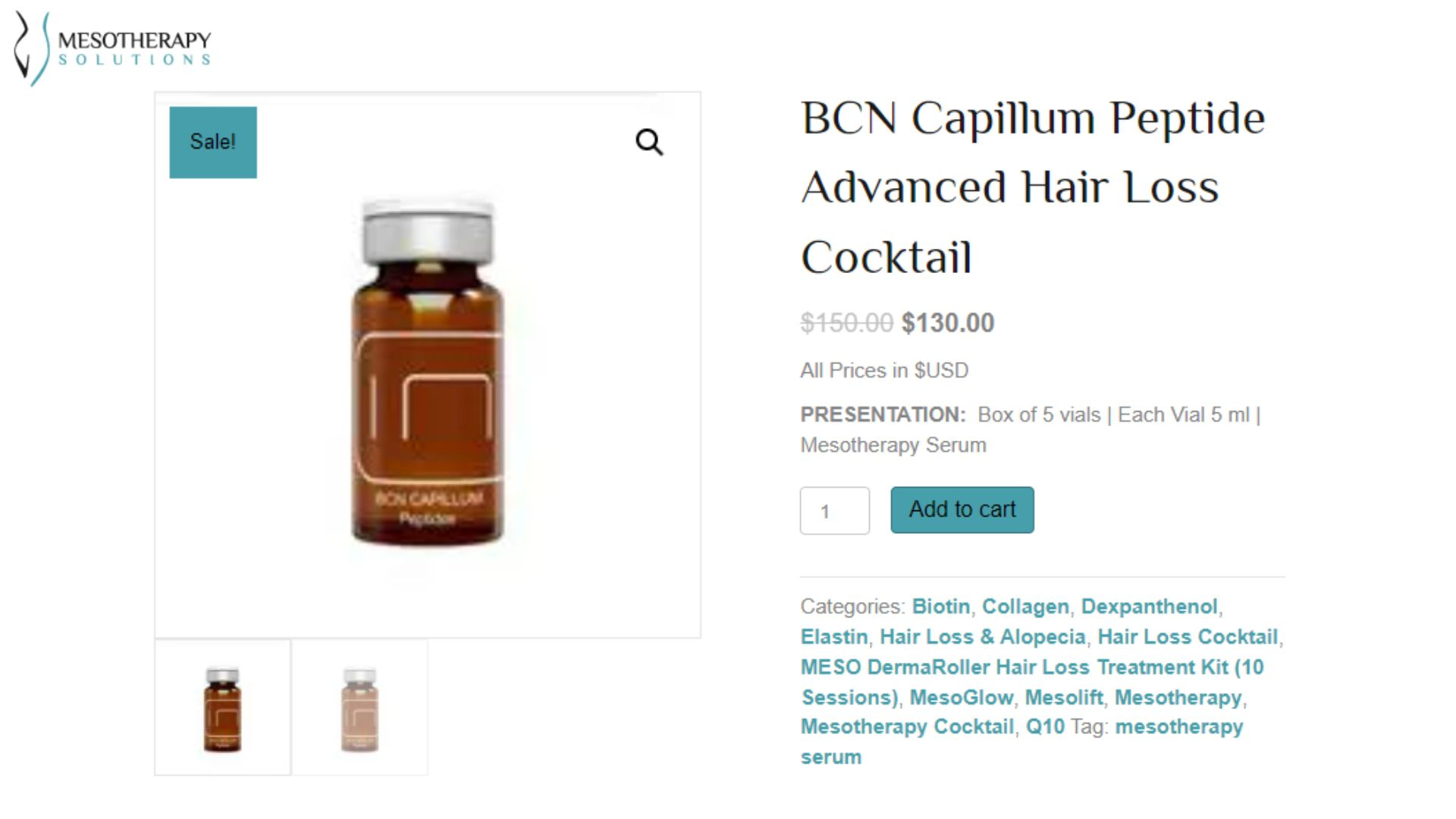This screenshot has width=1456, height=819.
Task: Open the Mesolift category link
Action: [1064, 698]
